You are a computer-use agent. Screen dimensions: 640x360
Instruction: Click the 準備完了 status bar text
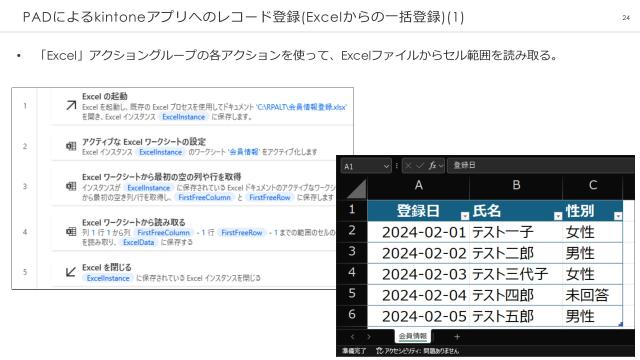click(x=354, y=351)
